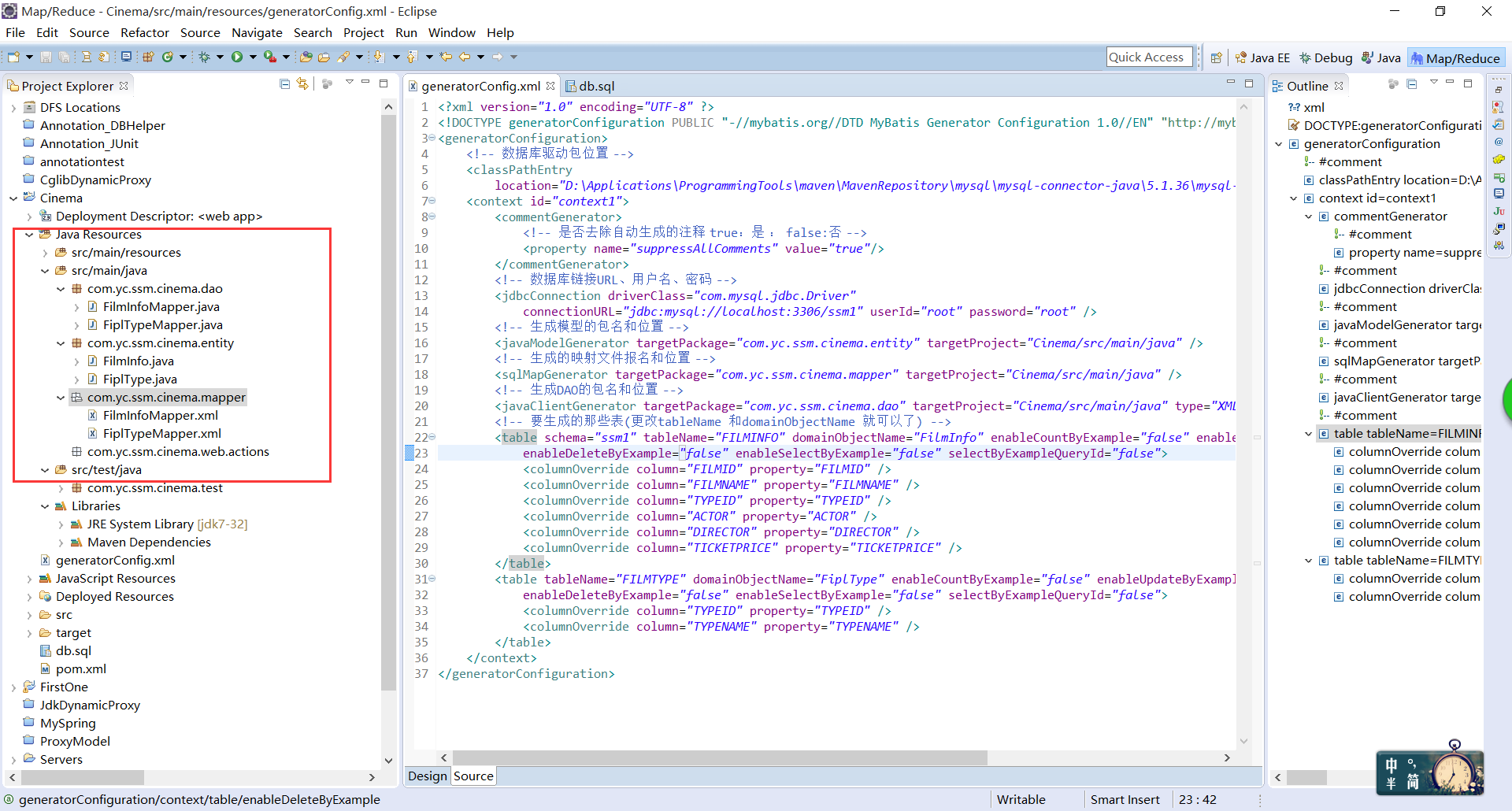Click the Save icon in the toolbar
The height and width of the screenshot is (811, 1512).
click(46, 57)
